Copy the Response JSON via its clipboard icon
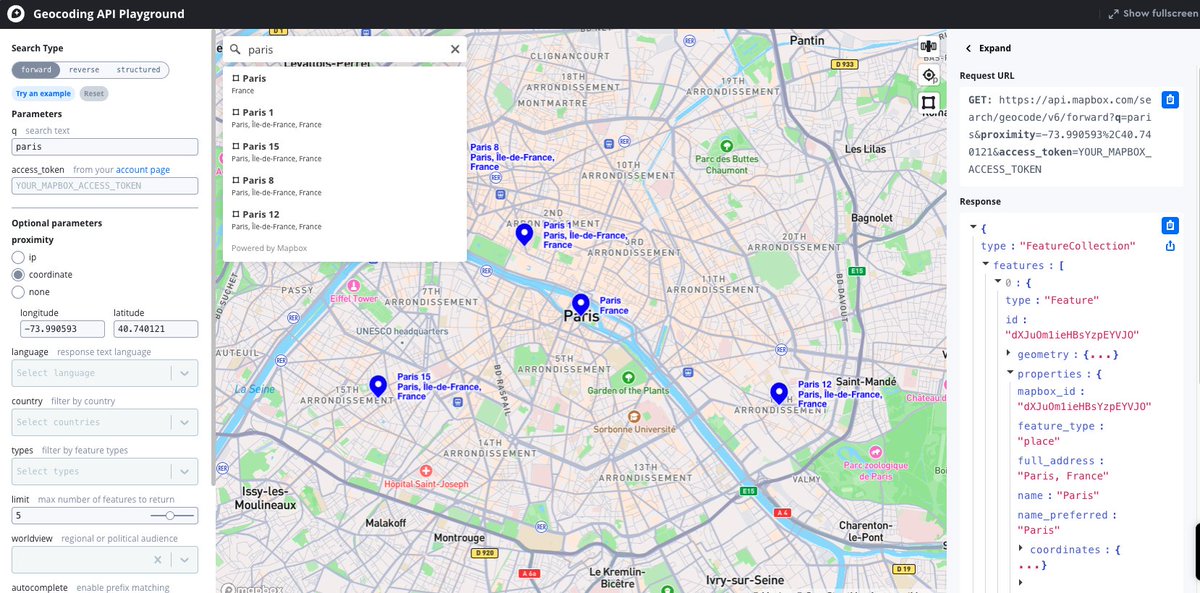1200x593 pixels. pos(1169,225)
